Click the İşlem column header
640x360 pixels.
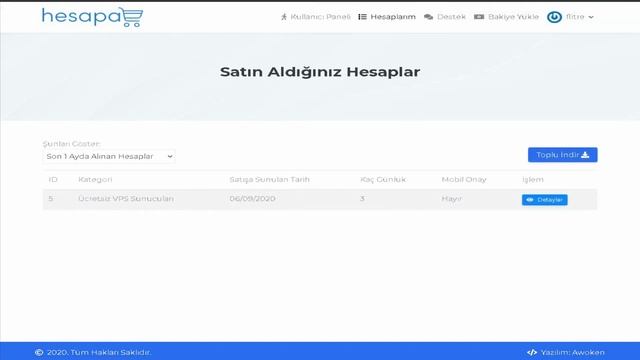pos(533,179)
